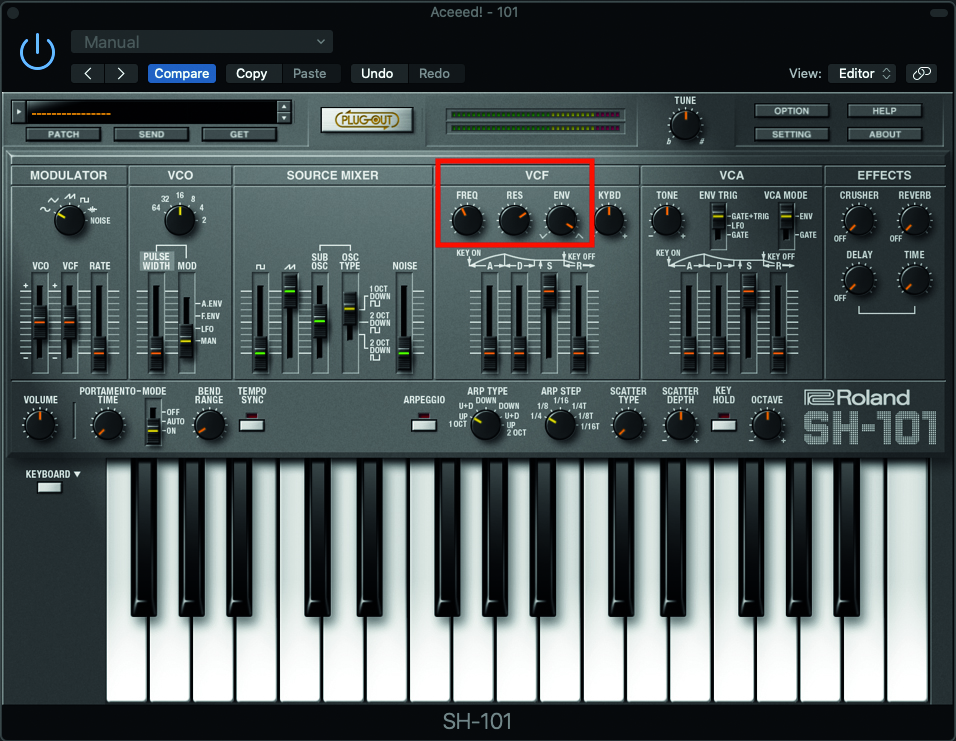Open the ABOUT menu button
This screenshot has height=741, width=956.
point(884,134)
